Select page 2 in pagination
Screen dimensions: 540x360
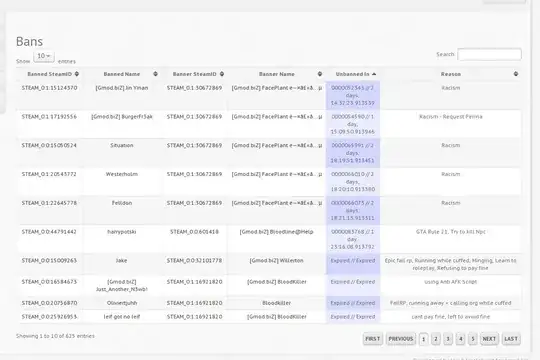click(436, 339)
